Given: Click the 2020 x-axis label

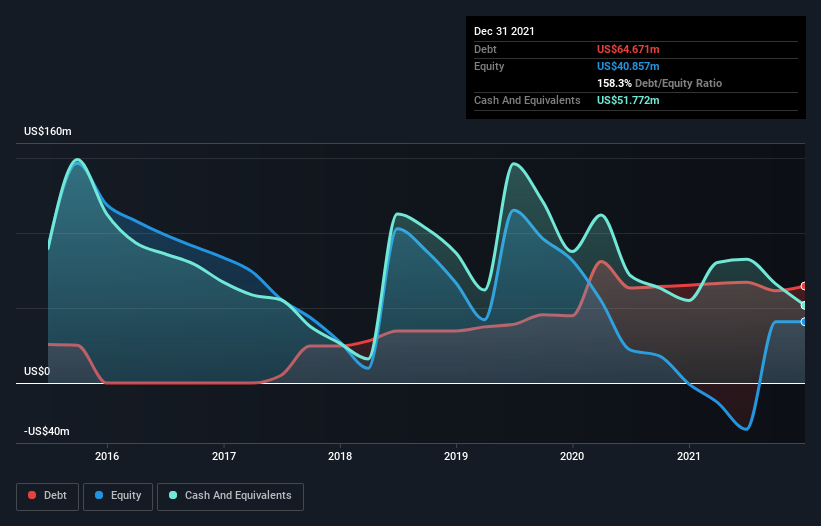Looking at the screenshot, I should coord(572,456).
